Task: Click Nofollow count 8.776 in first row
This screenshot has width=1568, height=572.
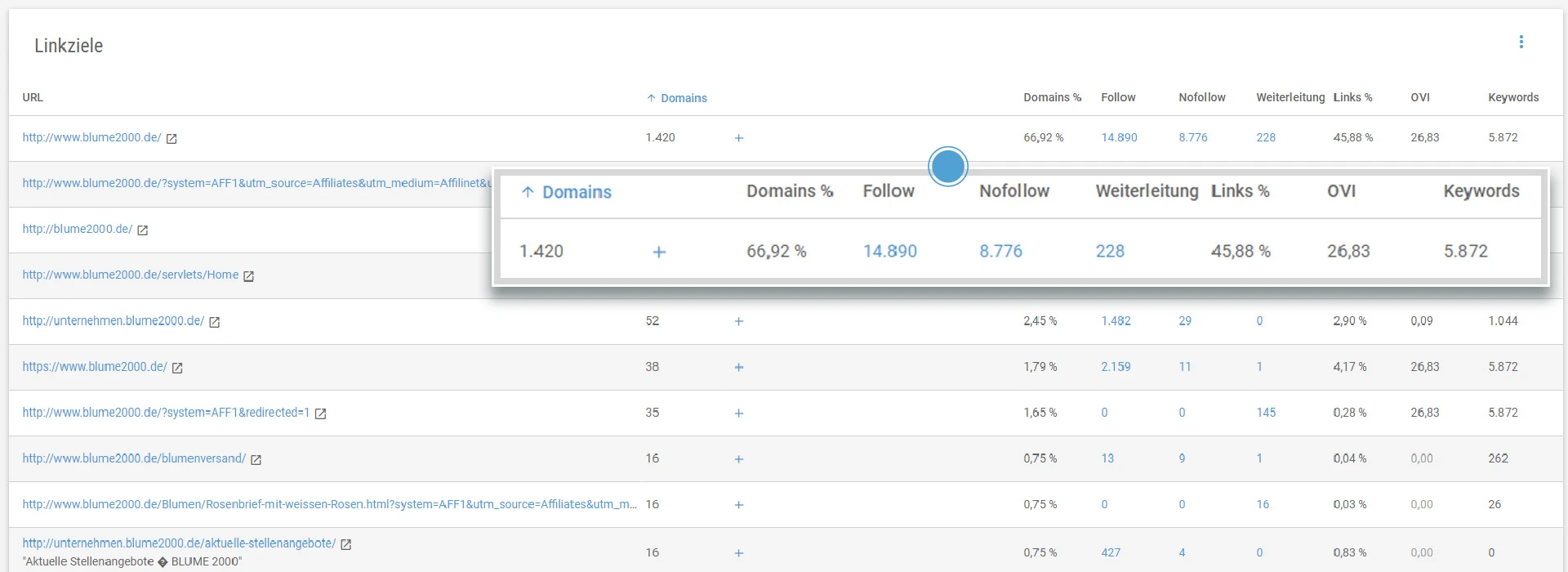Action: pos(1192,137)
